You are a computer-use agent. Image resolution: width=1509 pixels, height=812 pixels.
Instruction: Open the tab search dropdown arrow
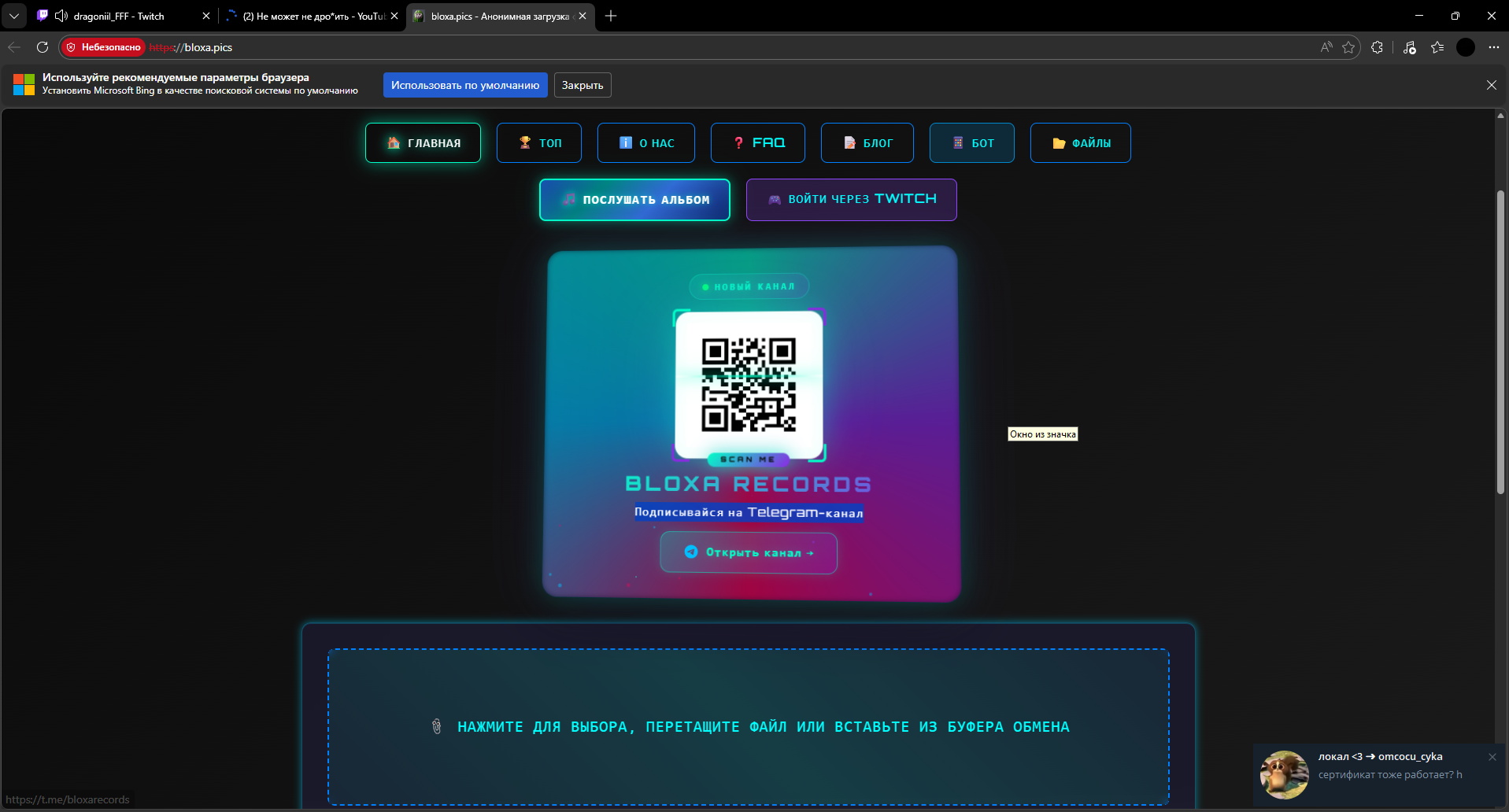13,16
